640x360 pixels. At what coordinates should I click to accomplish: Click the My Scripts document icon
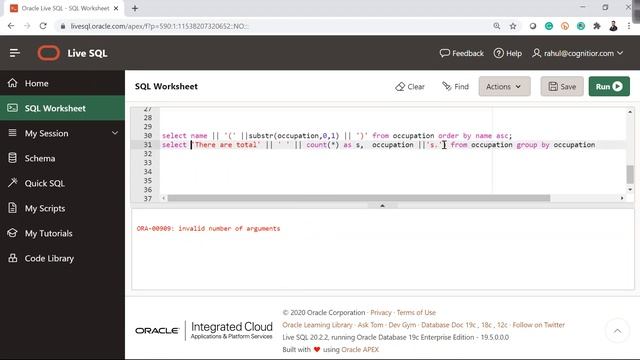pyautogui.click(x=13, y=208)
